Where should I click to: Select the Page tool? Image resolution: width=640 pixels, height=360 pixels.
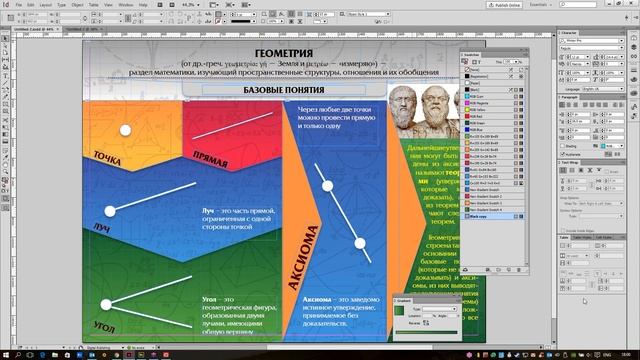coord(5,53)
